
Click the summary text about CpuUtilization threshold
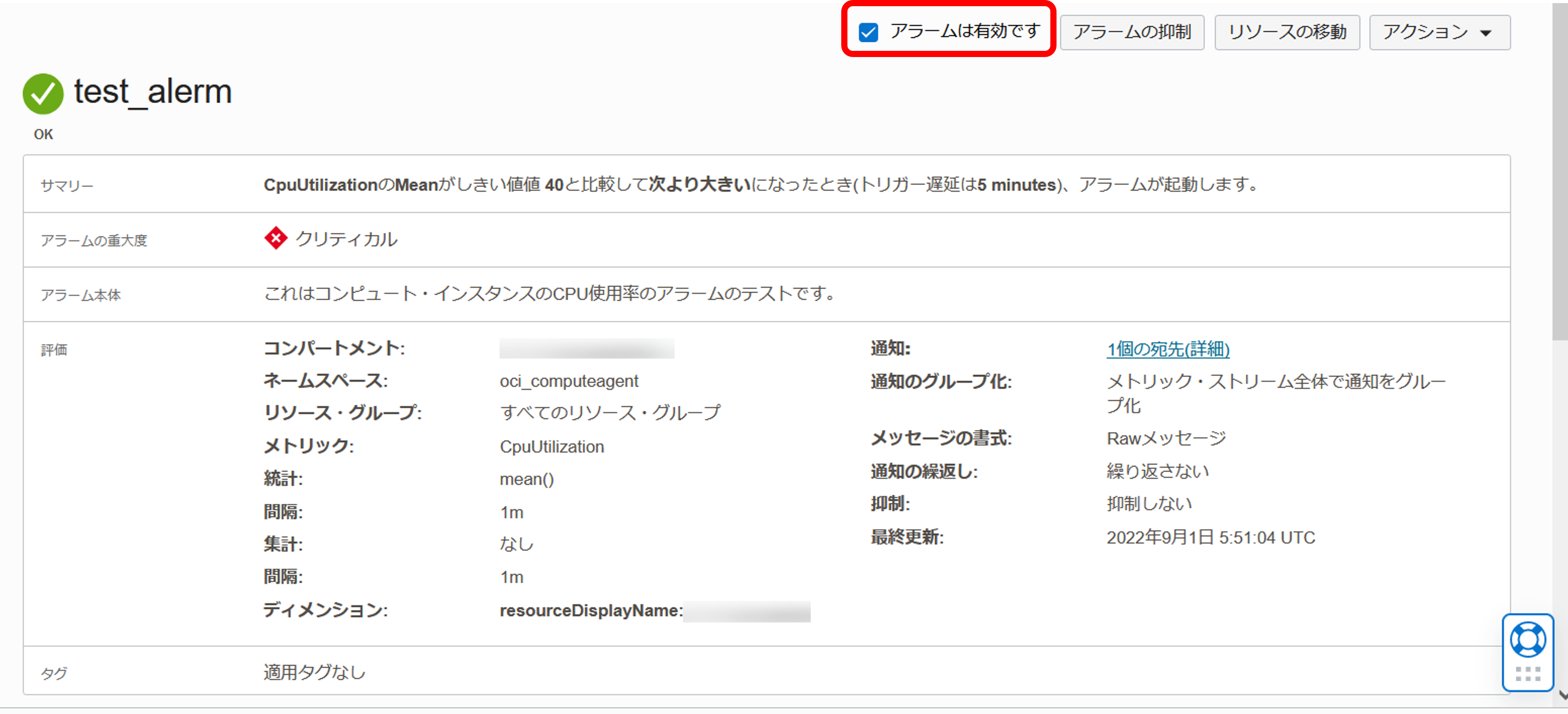point(760,184)
